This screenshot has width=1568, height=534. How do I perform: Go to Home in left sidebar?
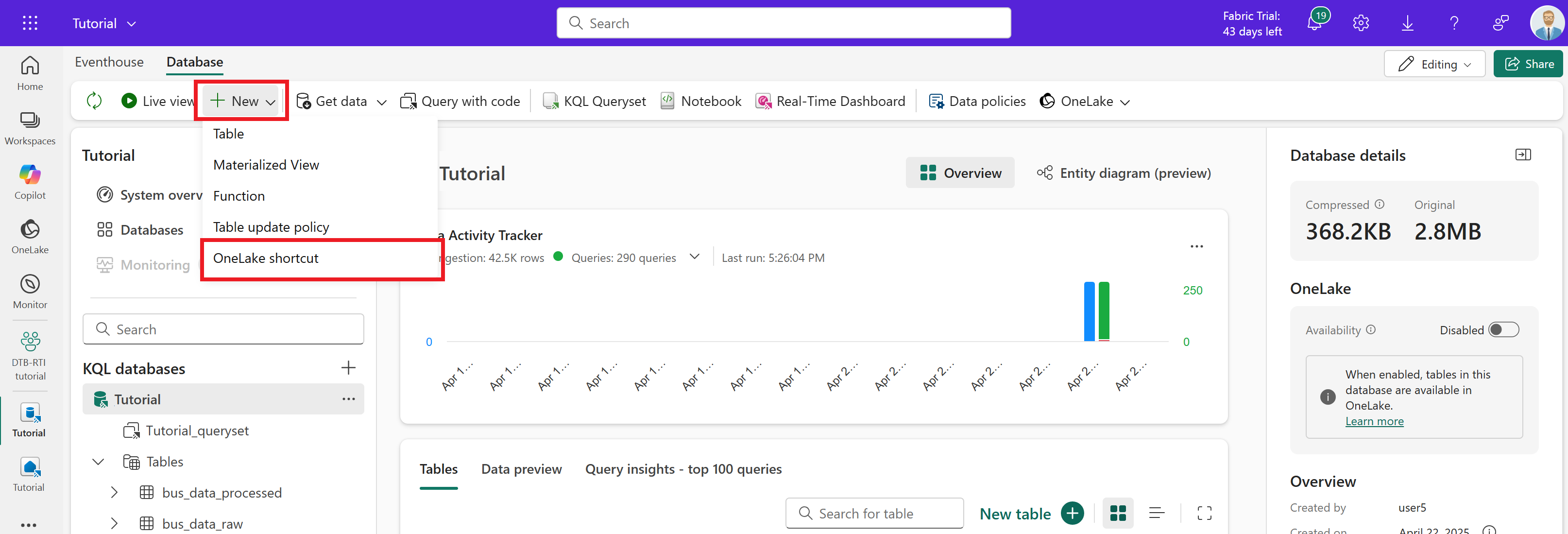tap(30, 74)
